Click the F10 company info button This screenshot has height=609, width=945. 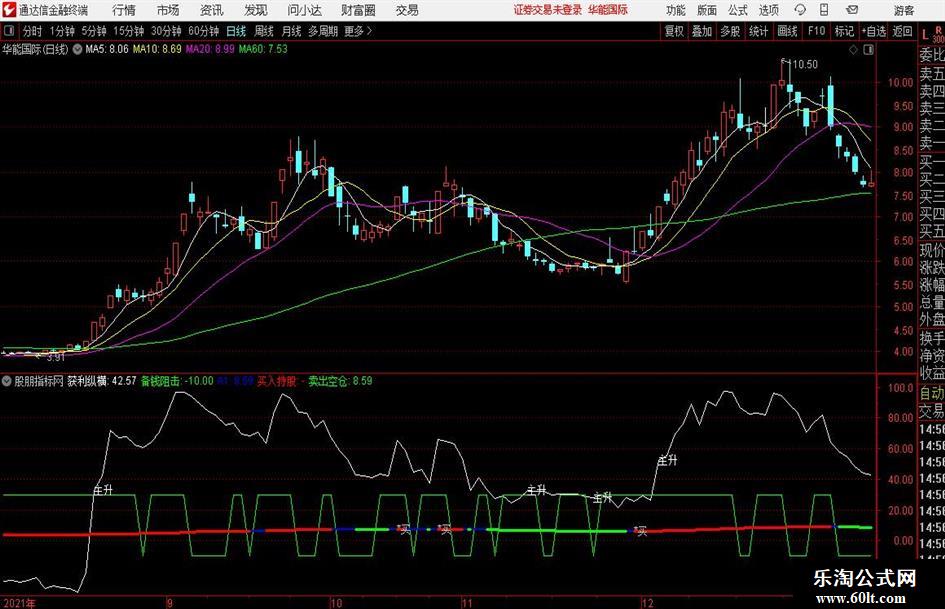[817, 31]
